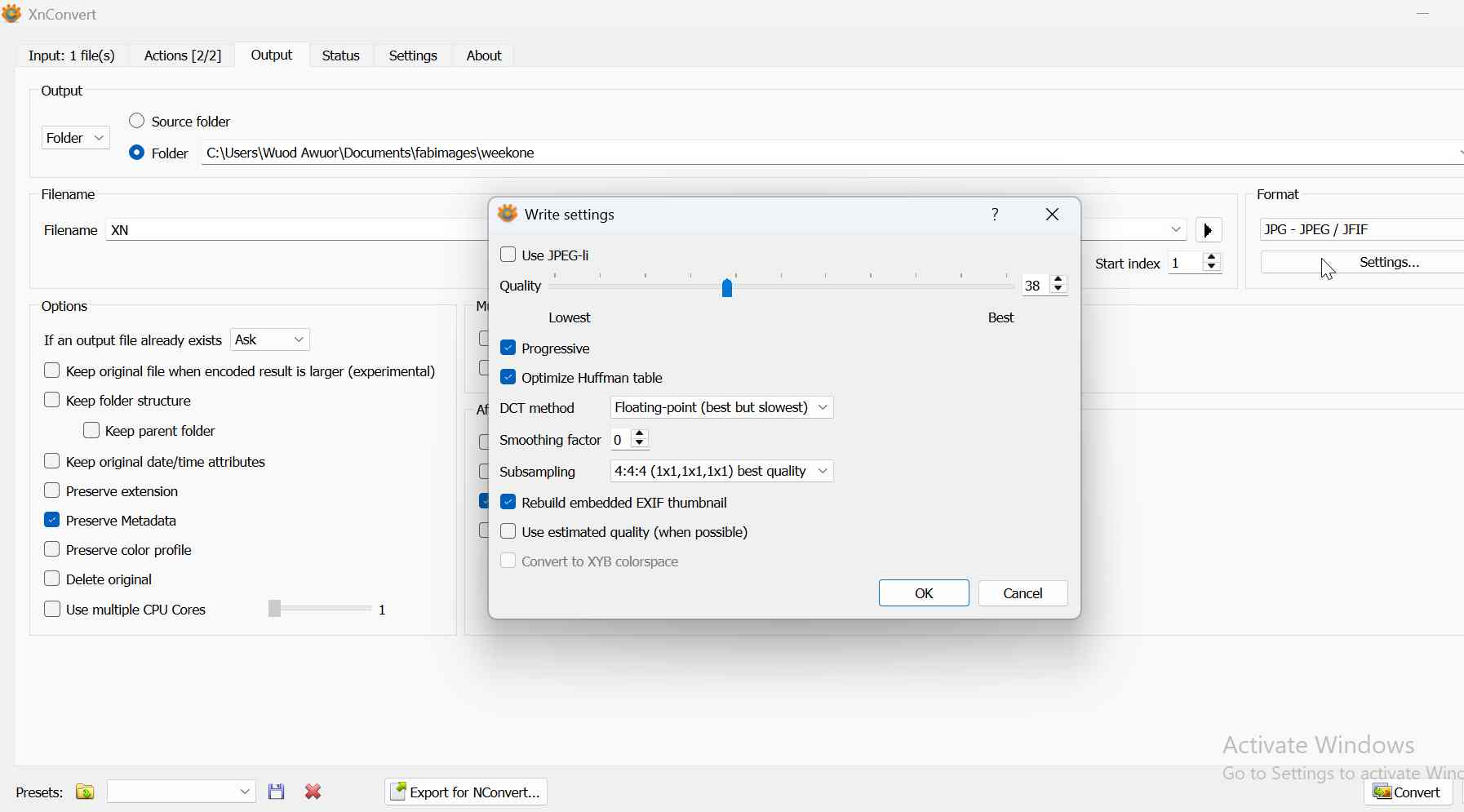The width and height of the screenshot is (1464, 812).
Task: Open the DCT method dropdown
Action: point(722,407)
